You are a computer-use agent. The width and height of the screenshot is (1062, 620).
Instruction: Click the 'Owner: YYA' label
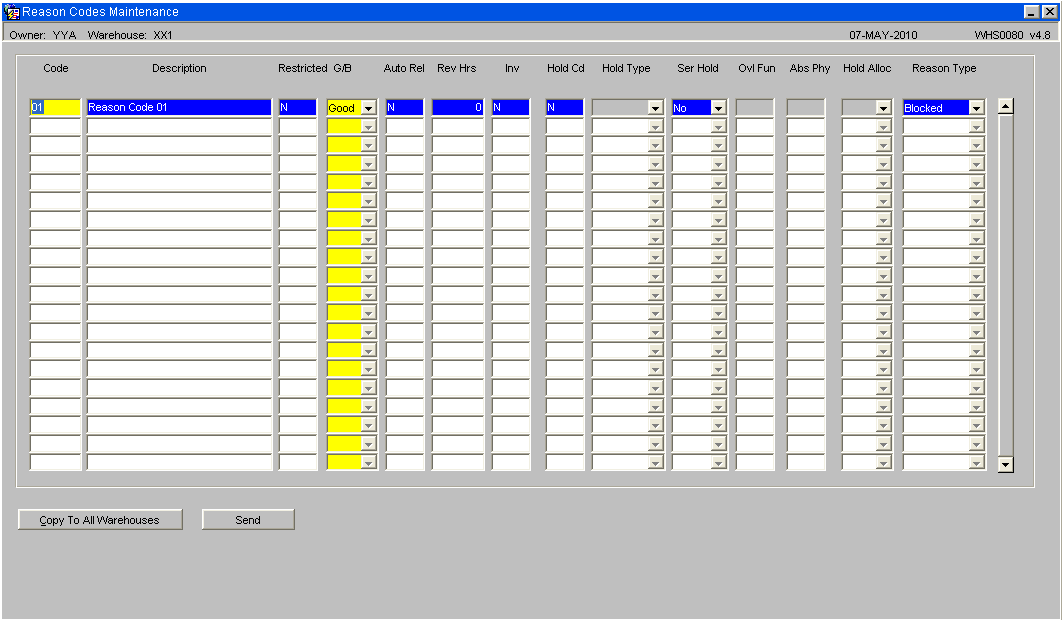pyautogui.click(x=43, y=35)
